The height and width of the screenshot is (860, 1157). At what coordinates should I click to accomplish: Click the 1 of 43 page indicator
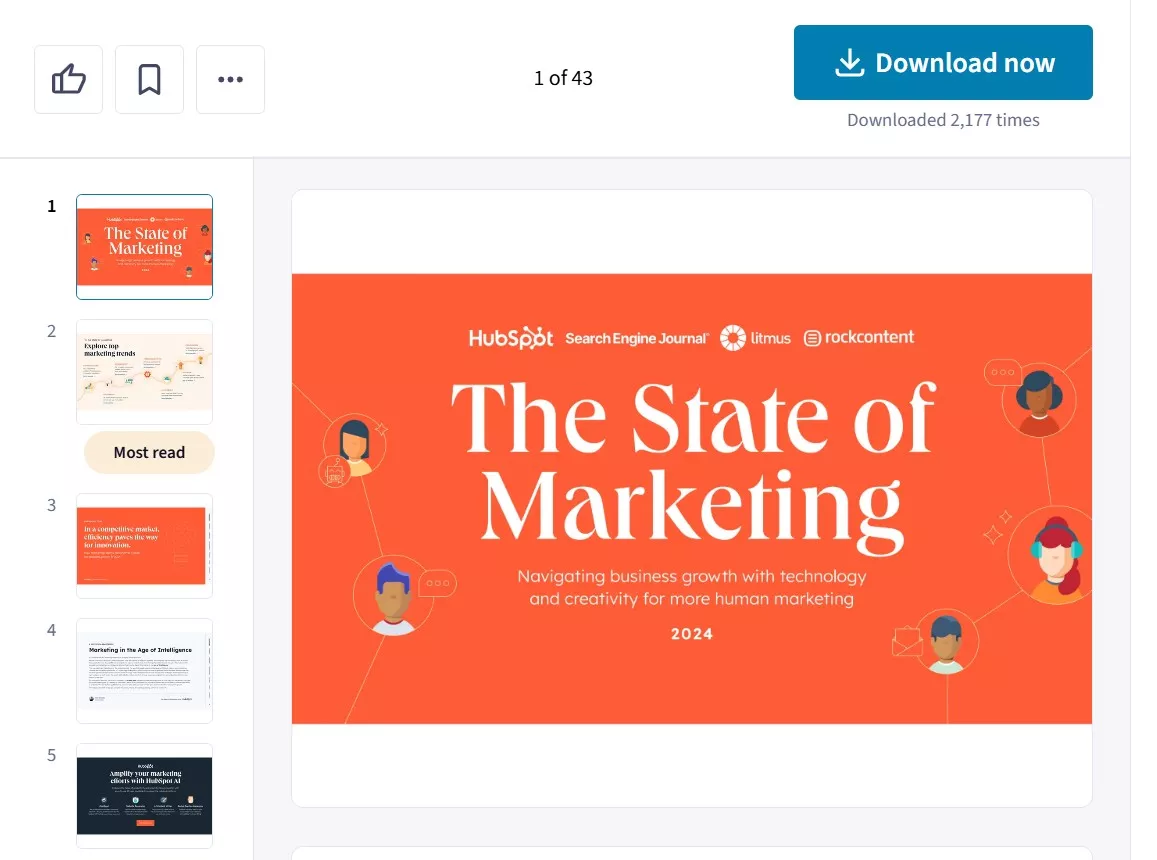click(563, 77)
